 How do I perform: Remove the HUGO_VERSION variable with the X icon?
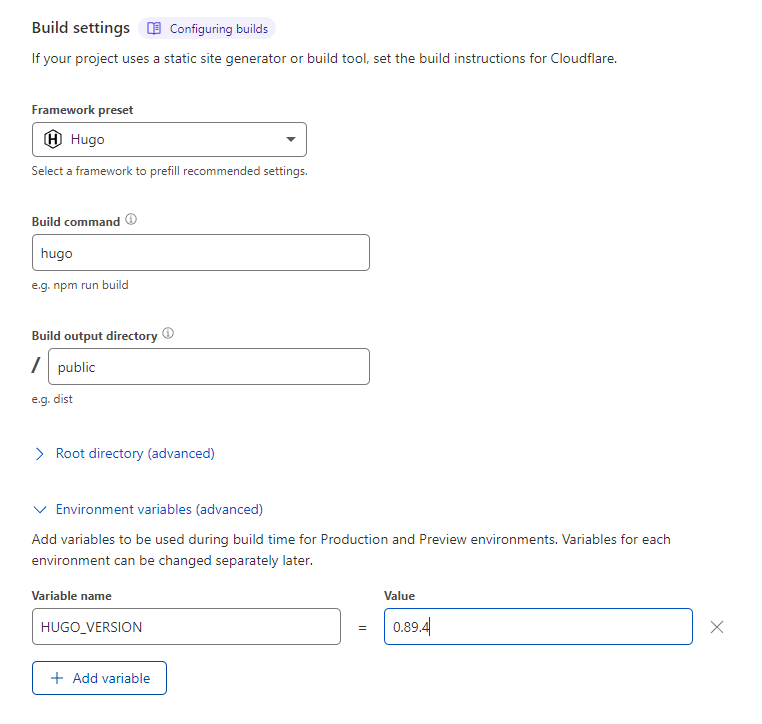716,627
